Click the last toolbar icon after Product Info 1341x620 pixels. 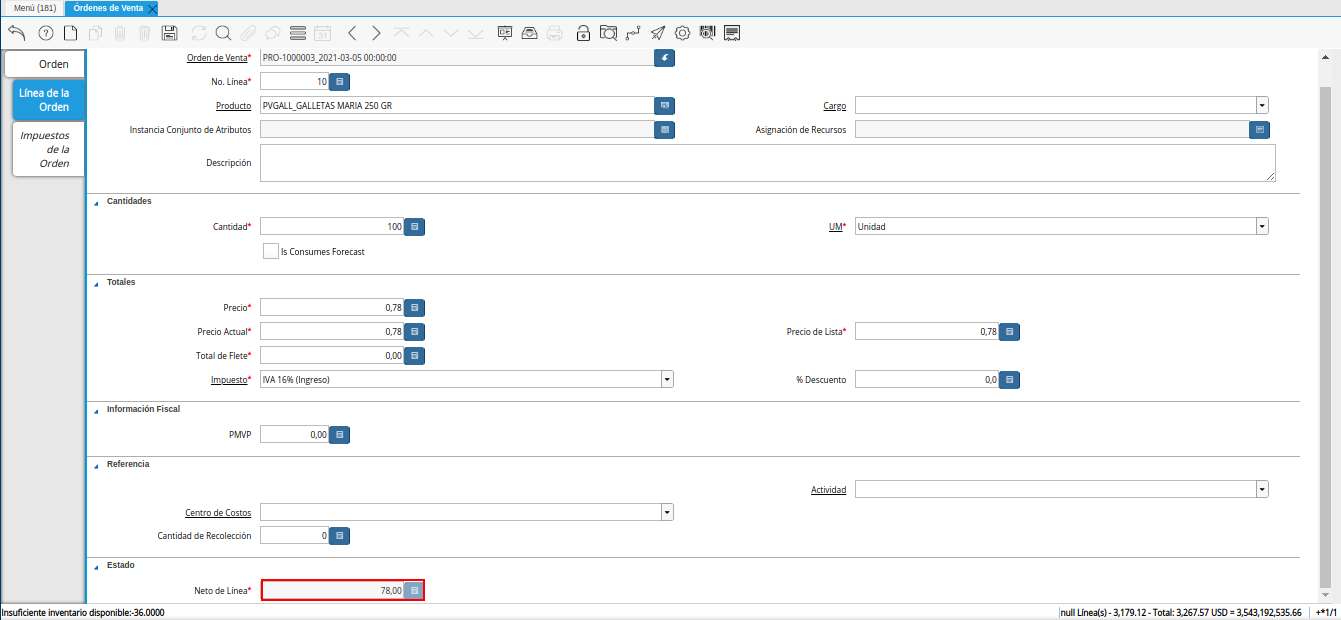(x=733, y=33)
